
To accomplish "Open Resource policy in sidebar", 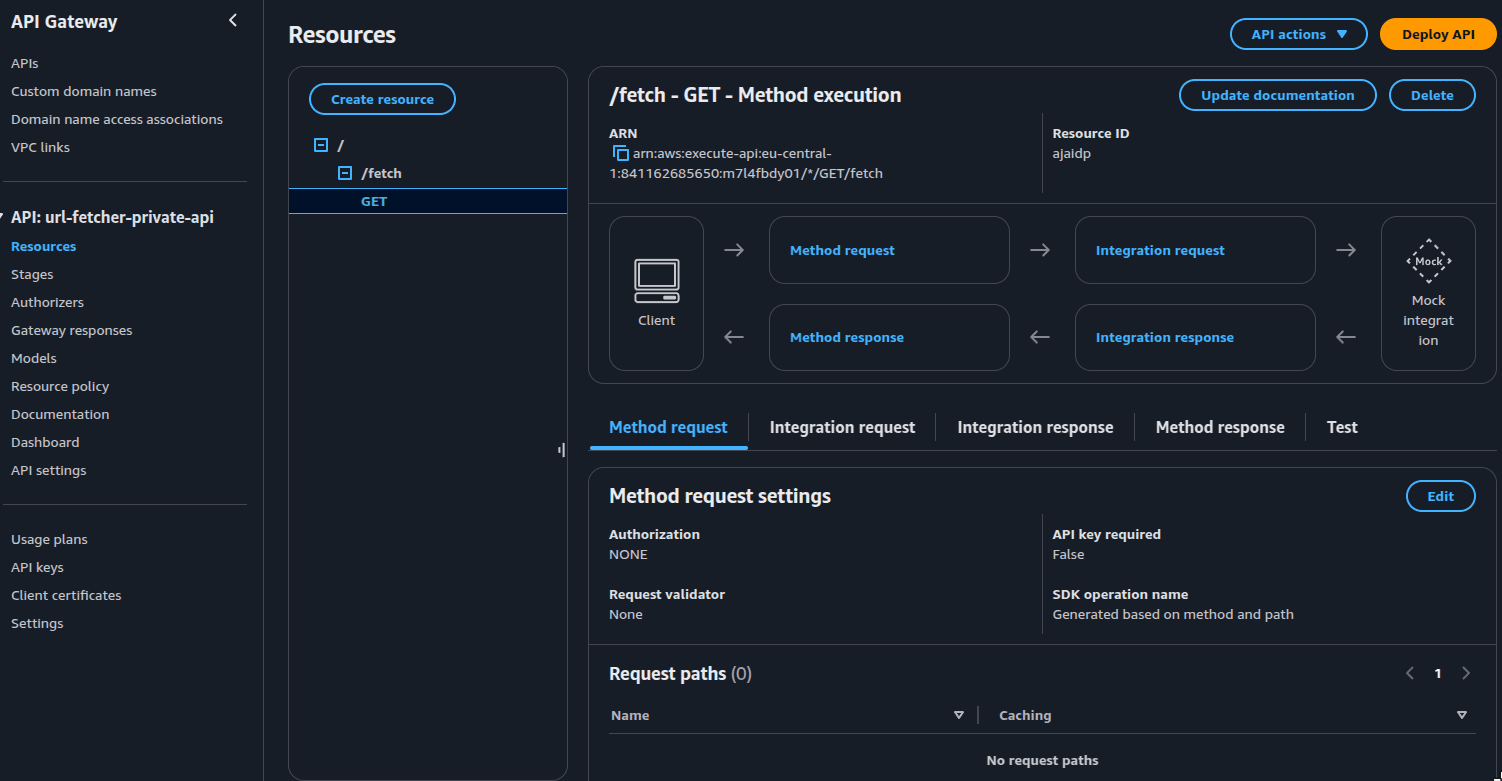I will pyautogui.click(x=60, y=386).
